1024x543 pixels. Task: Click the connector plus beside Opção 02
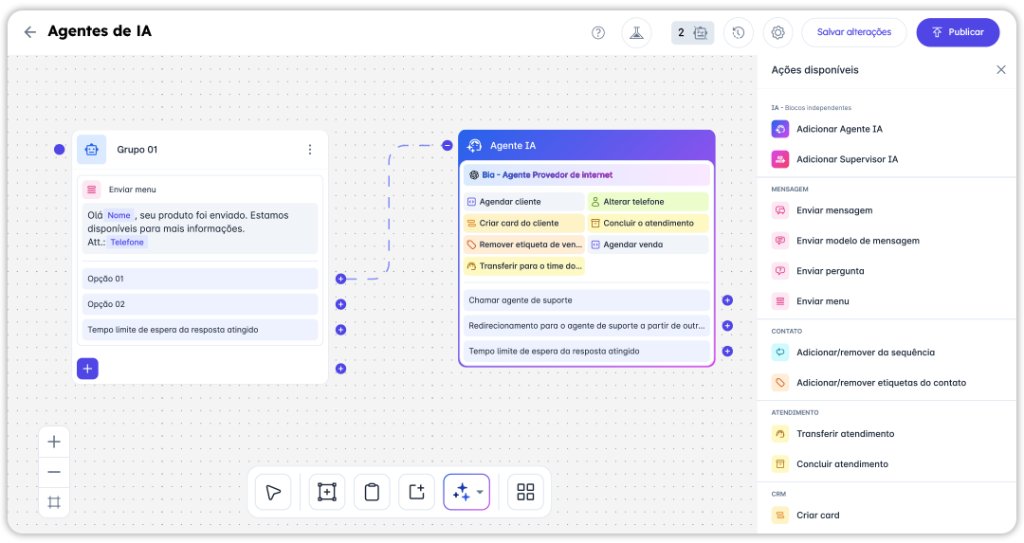pos(341,304)
